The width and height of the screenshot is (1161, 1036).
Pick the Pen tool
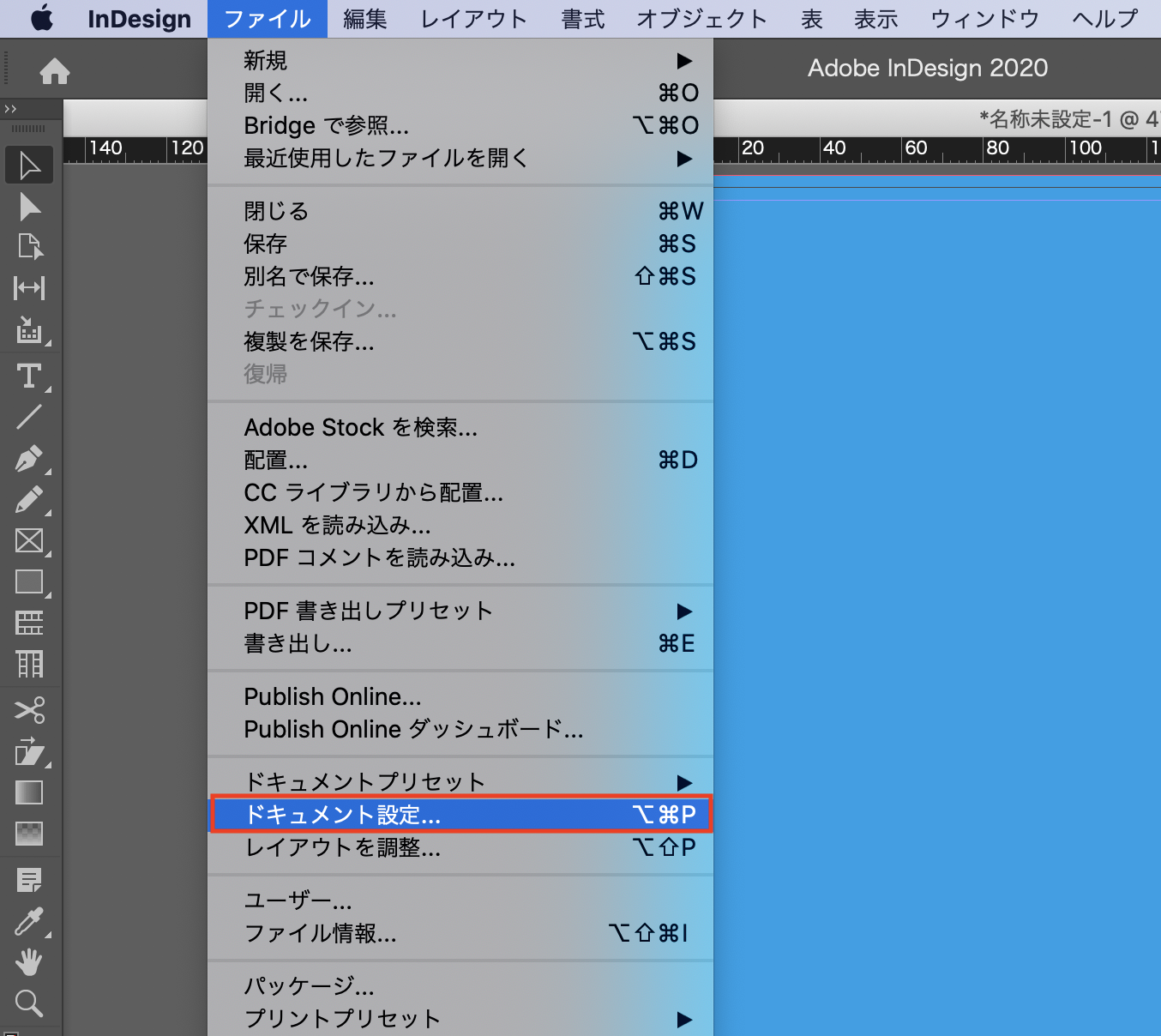click(29, 459)
